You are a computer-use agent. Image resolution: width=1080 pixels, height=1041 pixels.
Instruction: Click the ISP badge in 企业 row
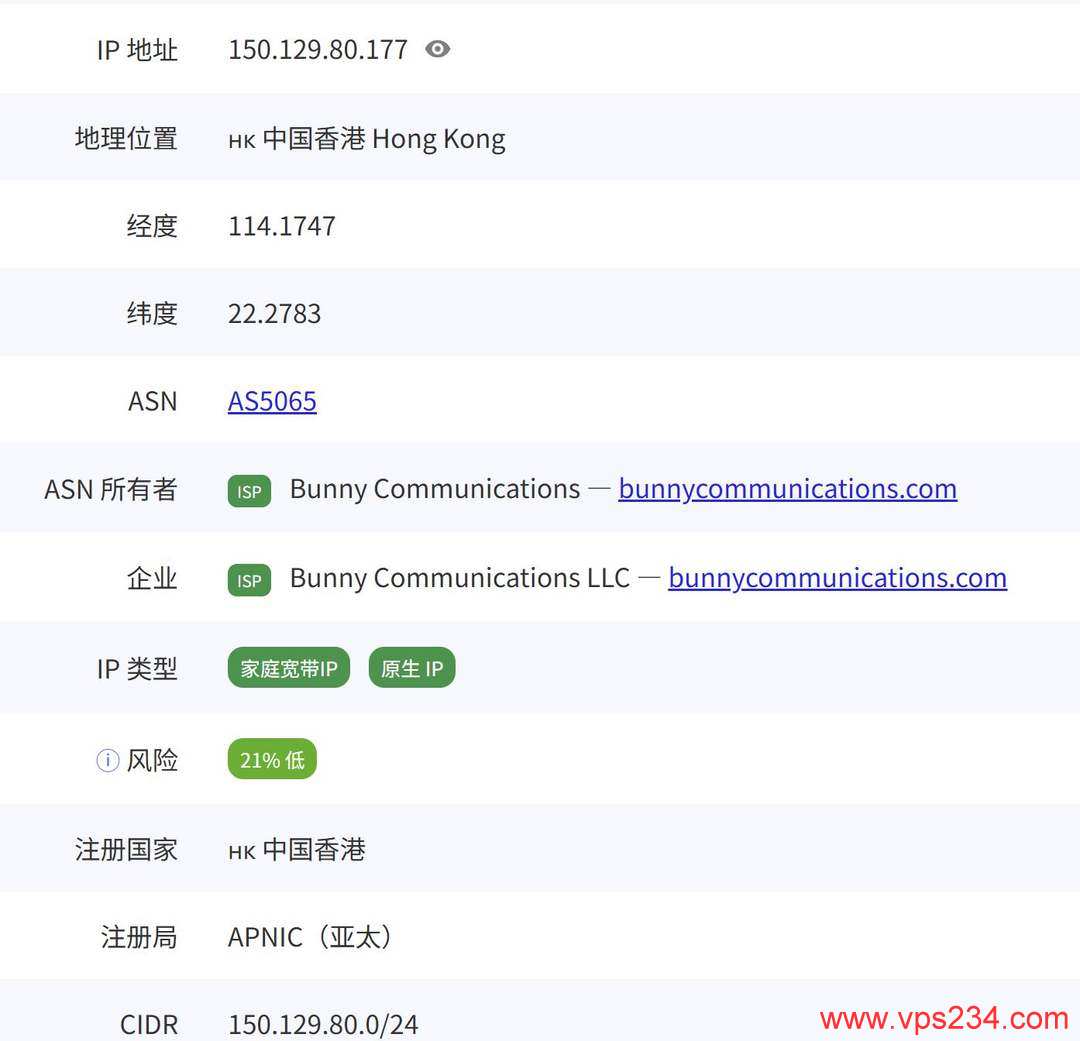click(249, 579)
